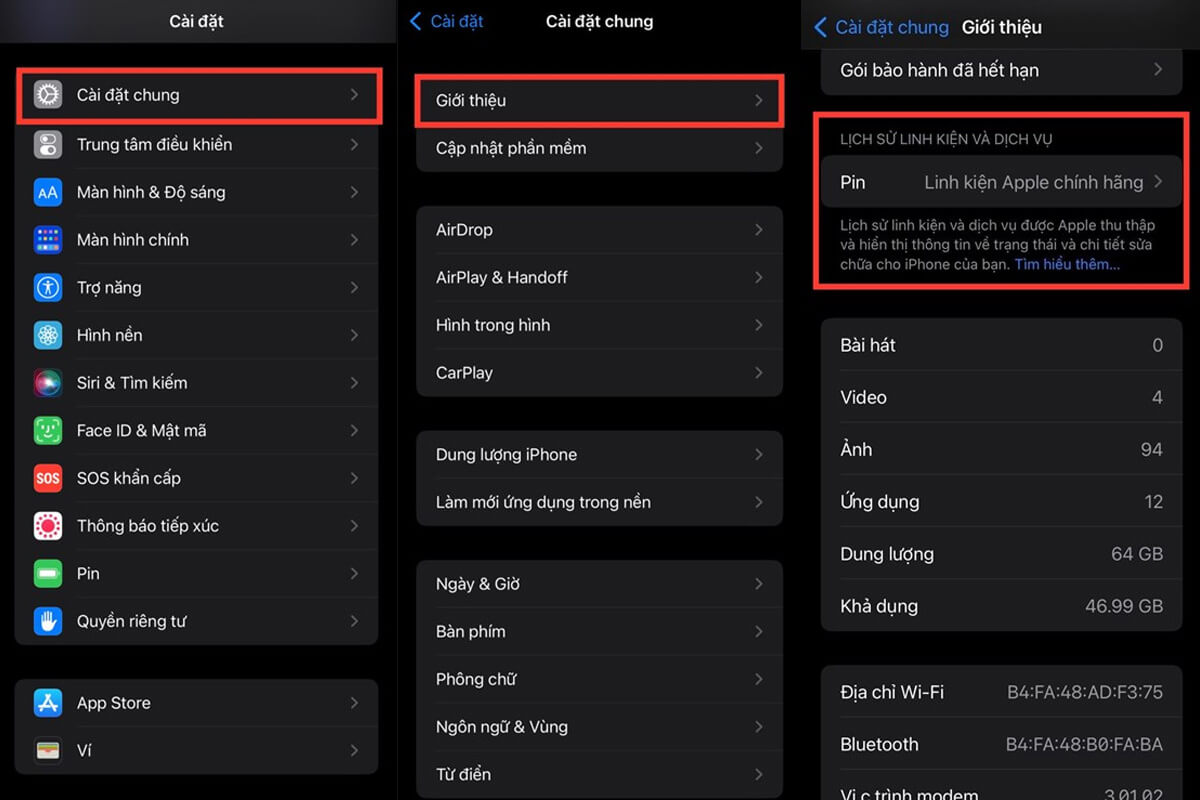Open Ngày & Giờ settings

click(x=599, y=584)
